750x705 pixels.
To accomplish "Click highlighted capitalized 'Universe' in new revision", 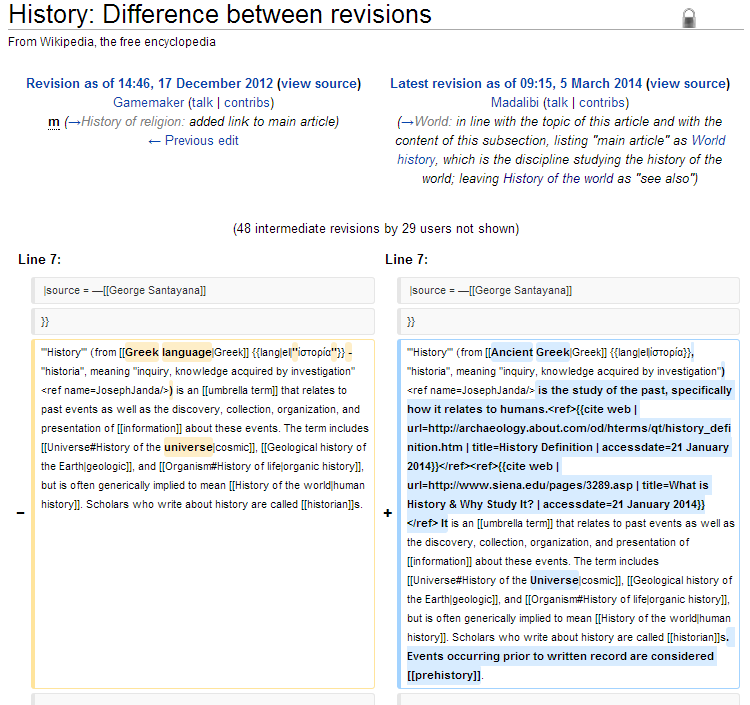I will [554, 580].
